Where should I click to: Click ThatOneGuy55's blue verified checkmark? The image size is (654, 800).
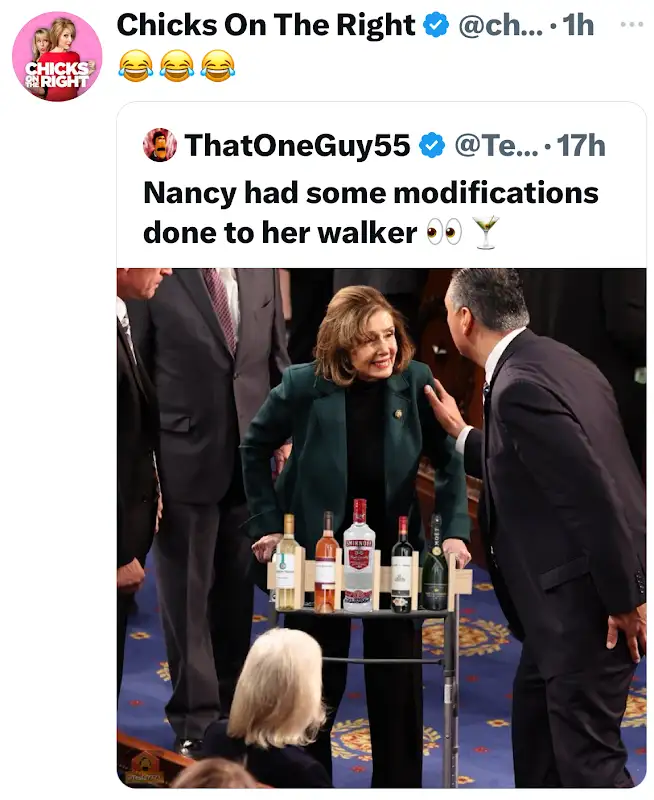[x=431, y=146]
